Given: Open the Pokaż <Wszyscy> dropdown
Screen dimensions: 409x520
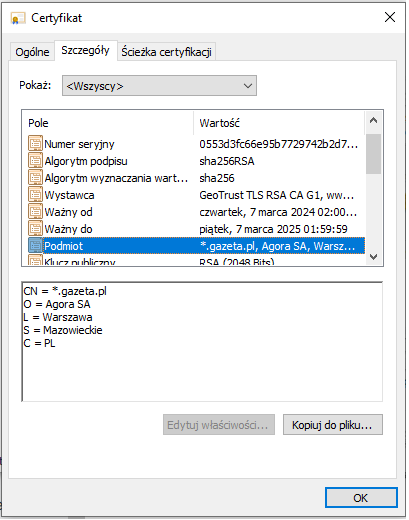Looking at the screenshot, I should [x=159, y=86].
